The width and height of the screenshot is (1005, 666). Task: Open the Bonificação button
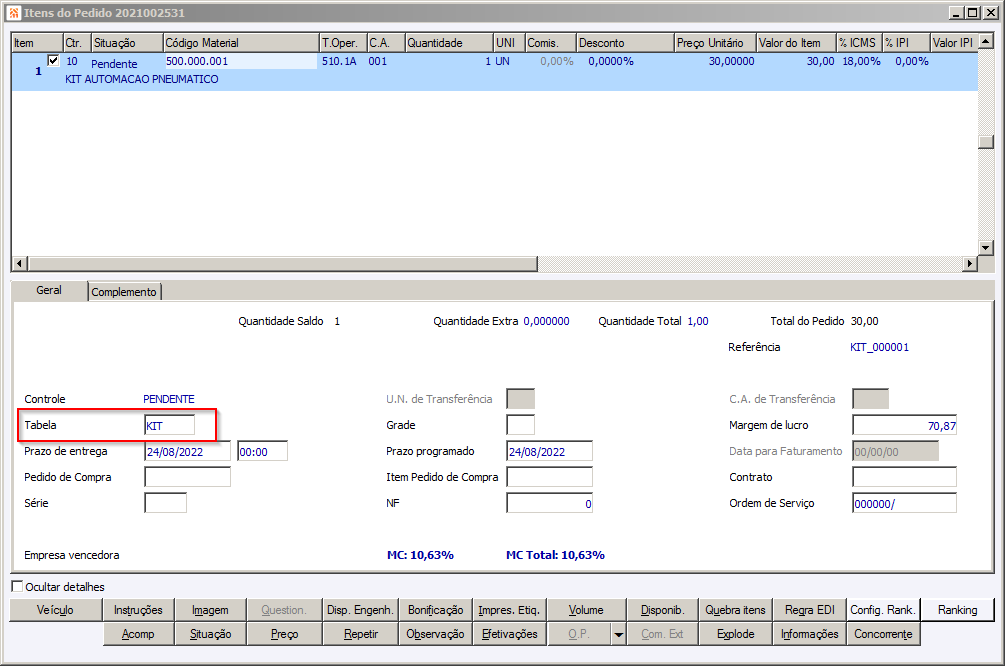point(435,610)
